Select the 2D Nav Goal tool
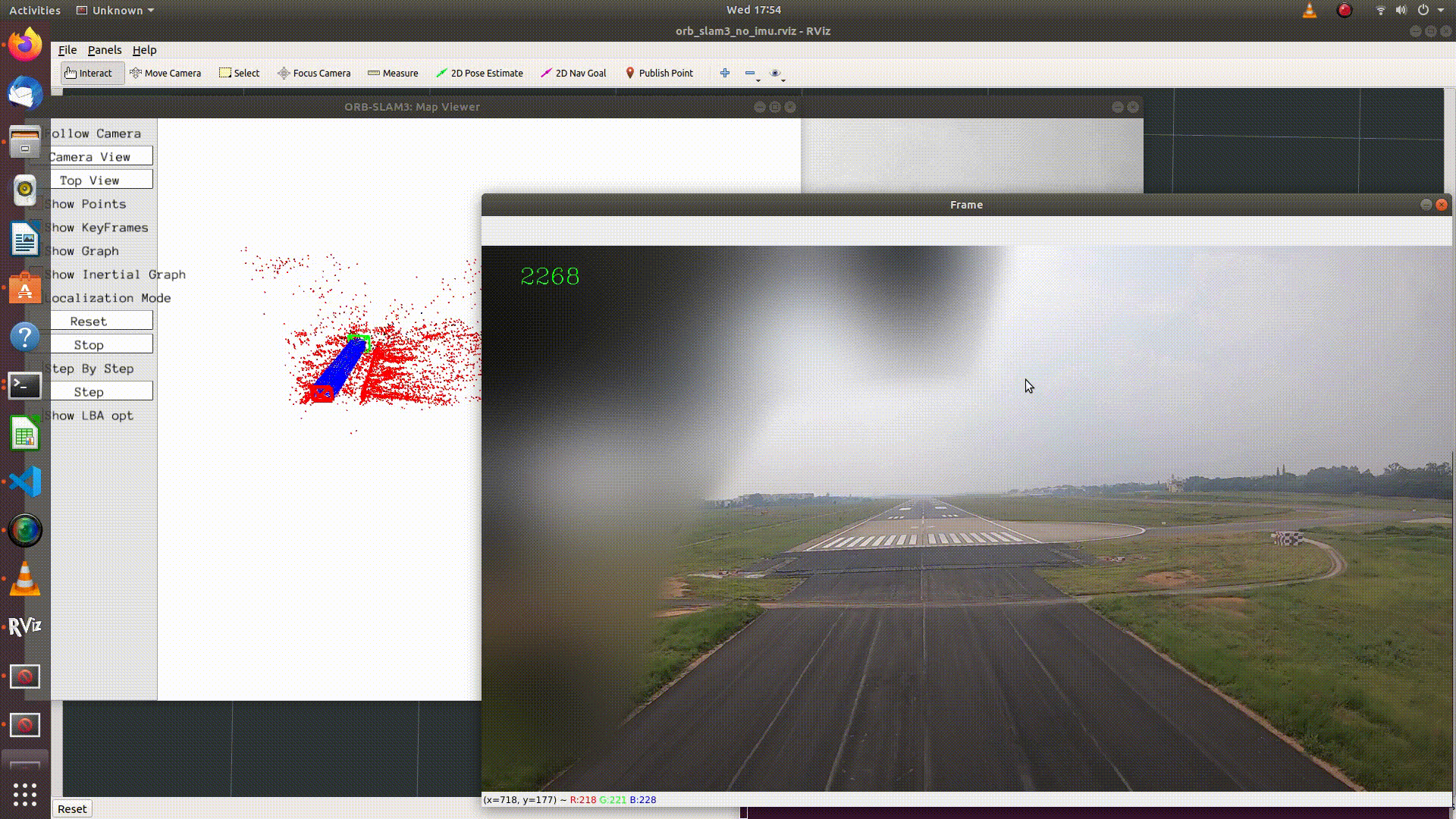The height and width of the screenshot is (819, 1456). pos(573,74)
